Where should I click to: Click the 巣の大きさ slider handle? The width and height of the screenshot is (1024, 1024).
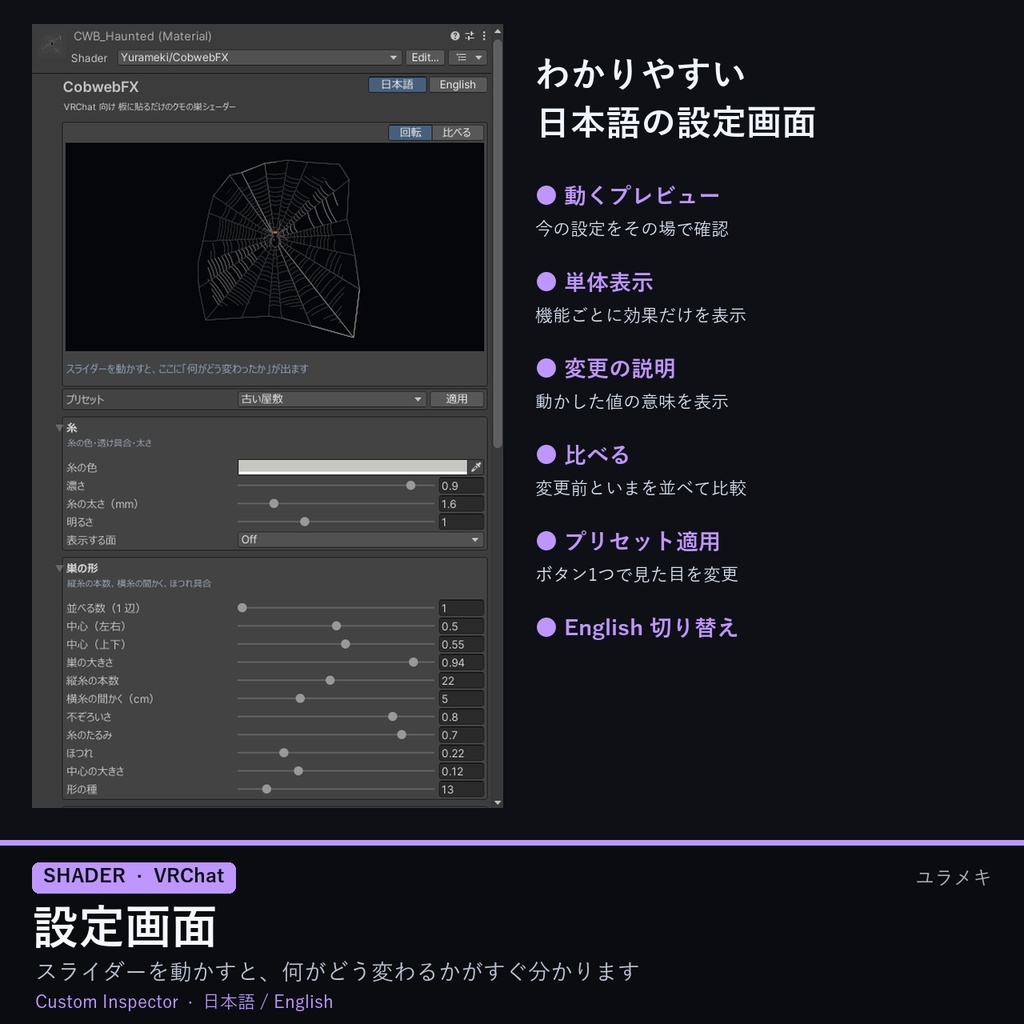[x=413, y=662]
